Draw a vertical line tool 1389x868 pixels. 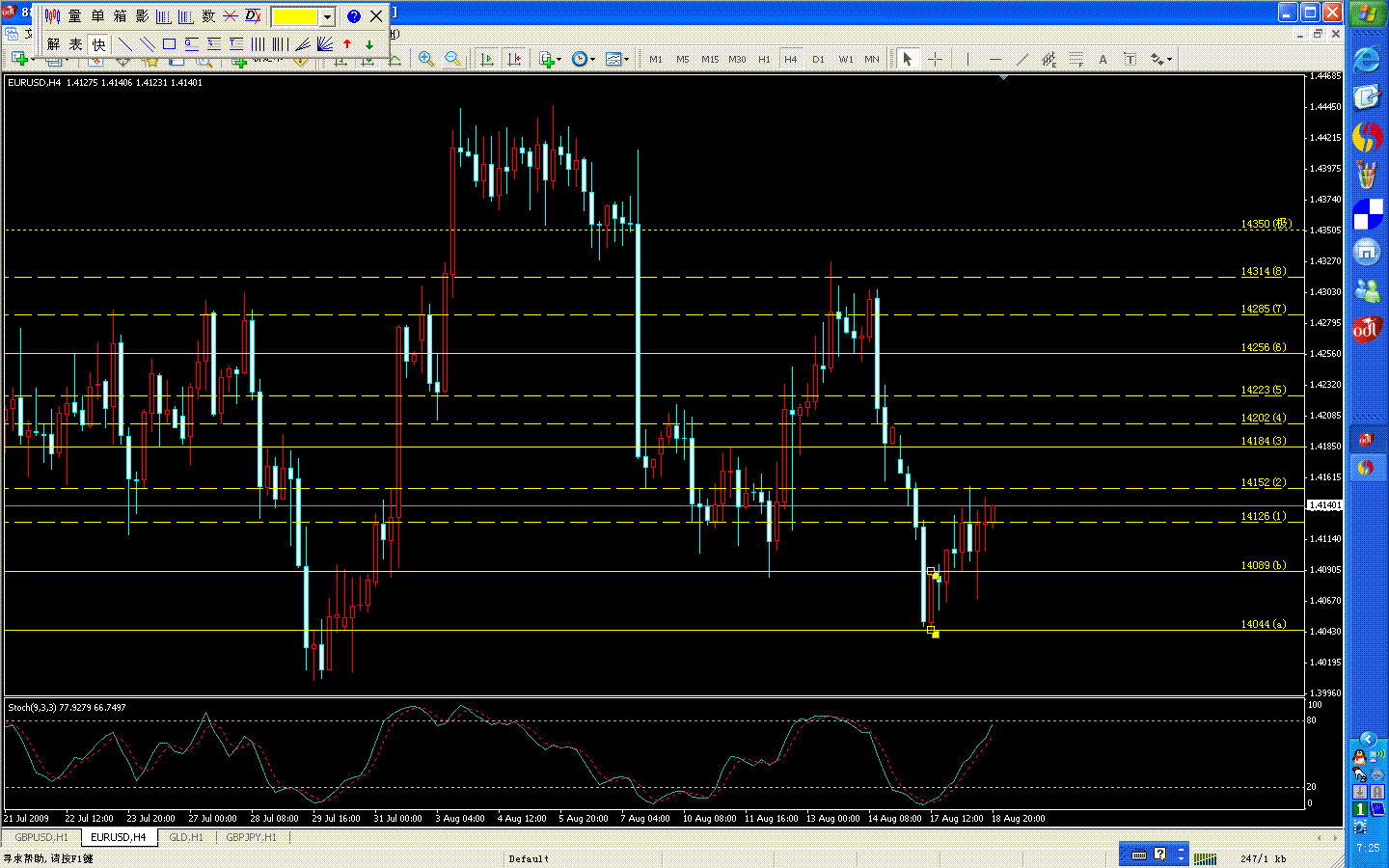pos(967,60)
